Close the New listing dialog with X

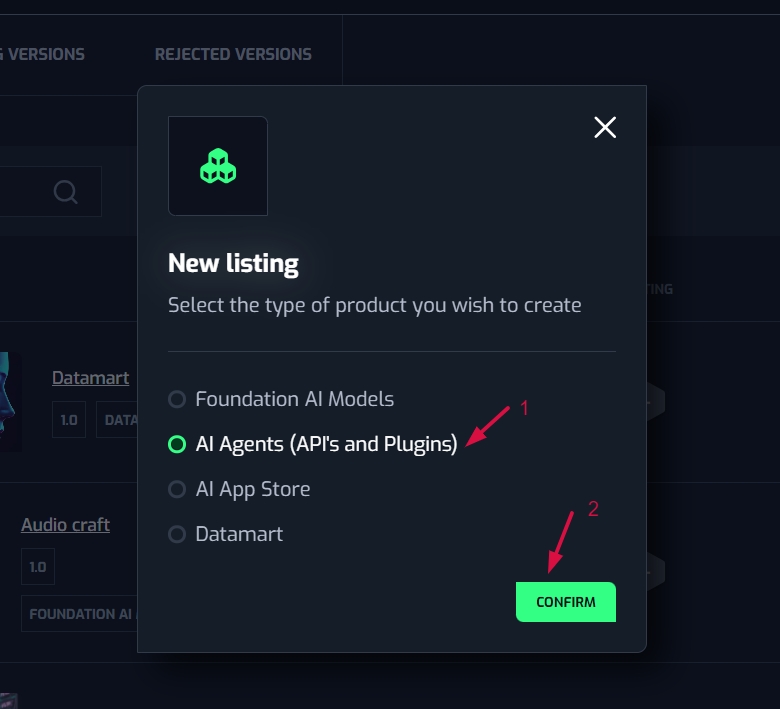(x=605, y=127)
